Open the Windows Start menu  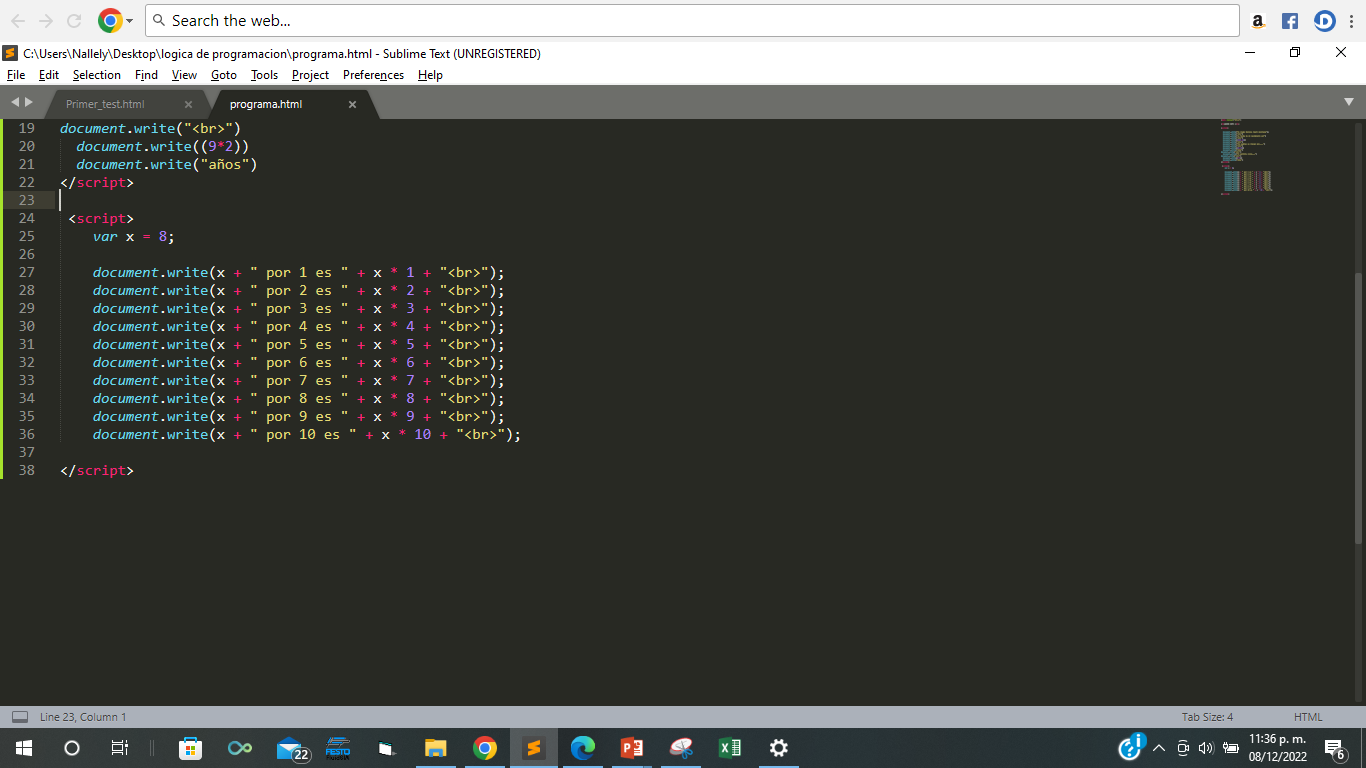tap(24, 748)
